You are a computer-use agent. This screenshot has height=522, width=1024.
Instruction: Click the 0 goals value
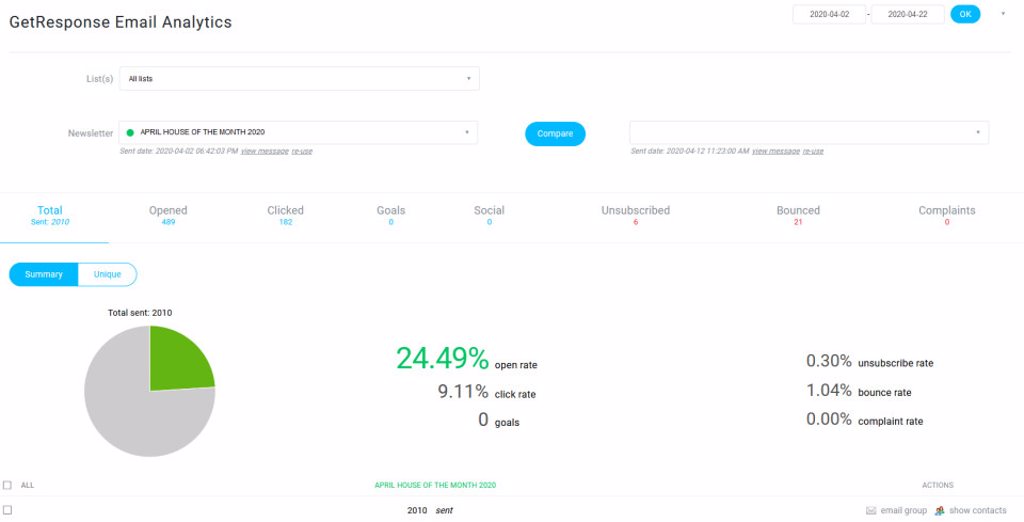[483, 419]
